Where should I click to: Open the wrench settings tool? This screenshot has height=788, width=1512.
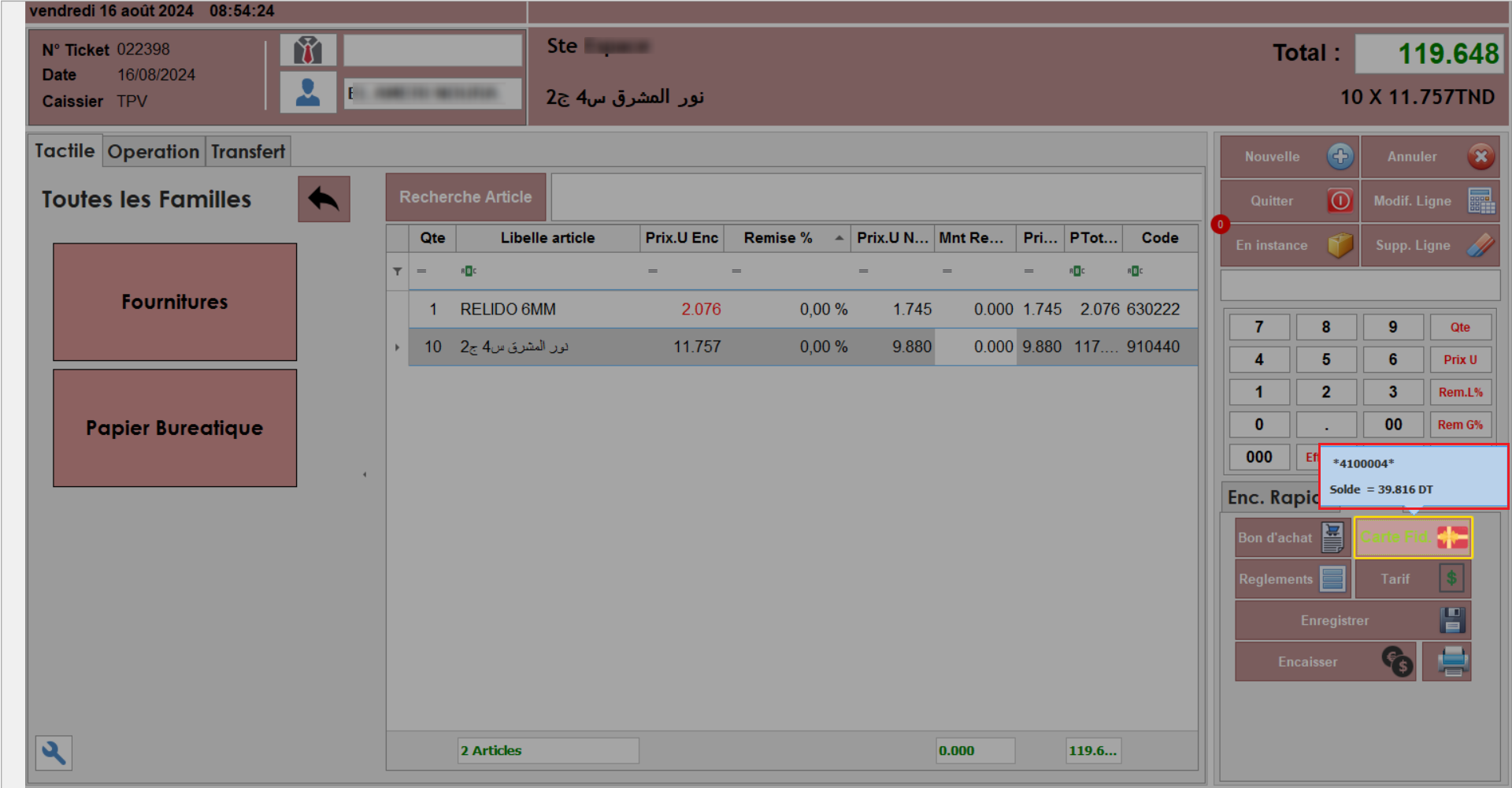(x=54, y=753)
